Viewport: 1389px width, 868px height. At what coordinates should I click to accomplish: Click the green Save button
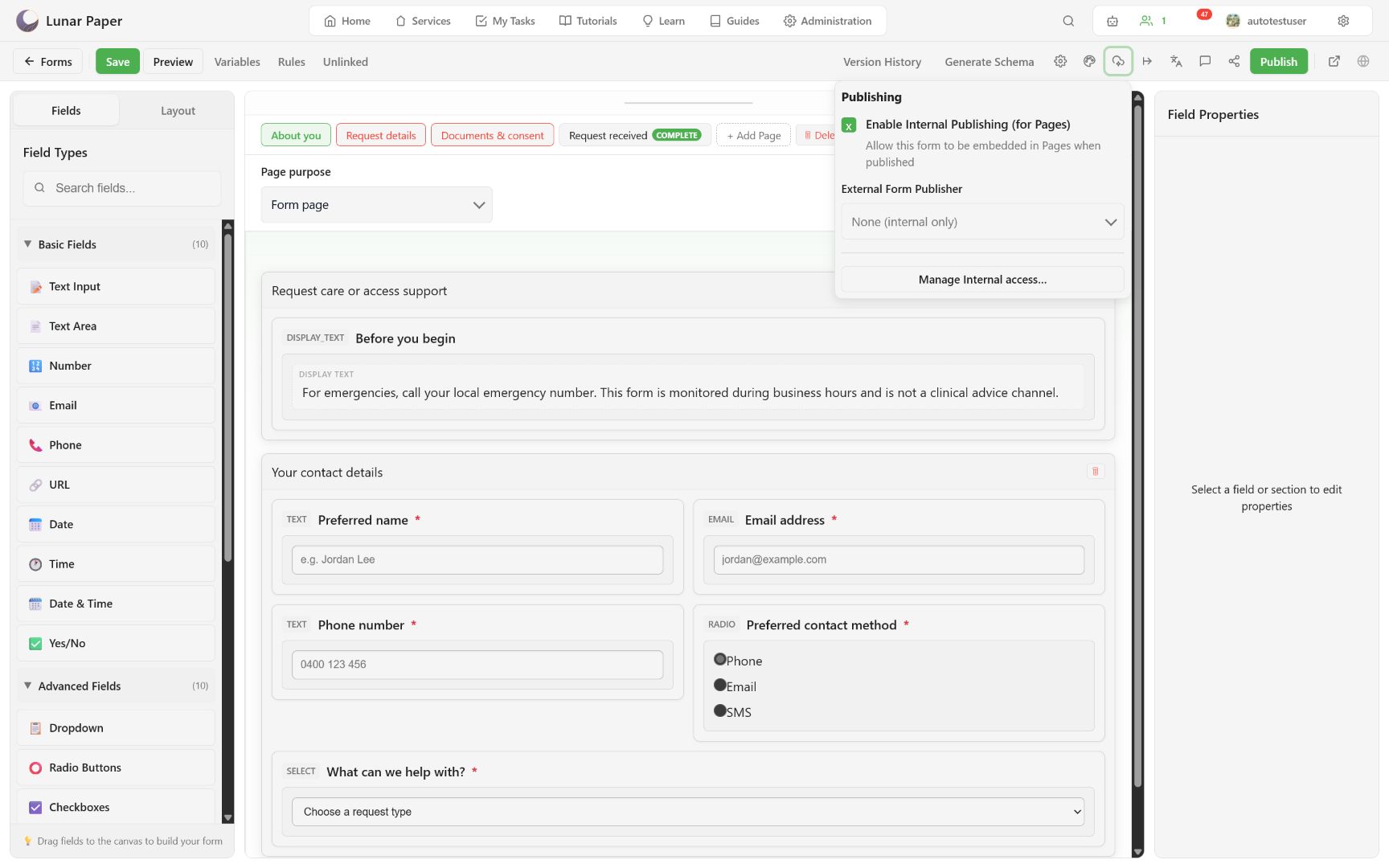tap(117, 61)
